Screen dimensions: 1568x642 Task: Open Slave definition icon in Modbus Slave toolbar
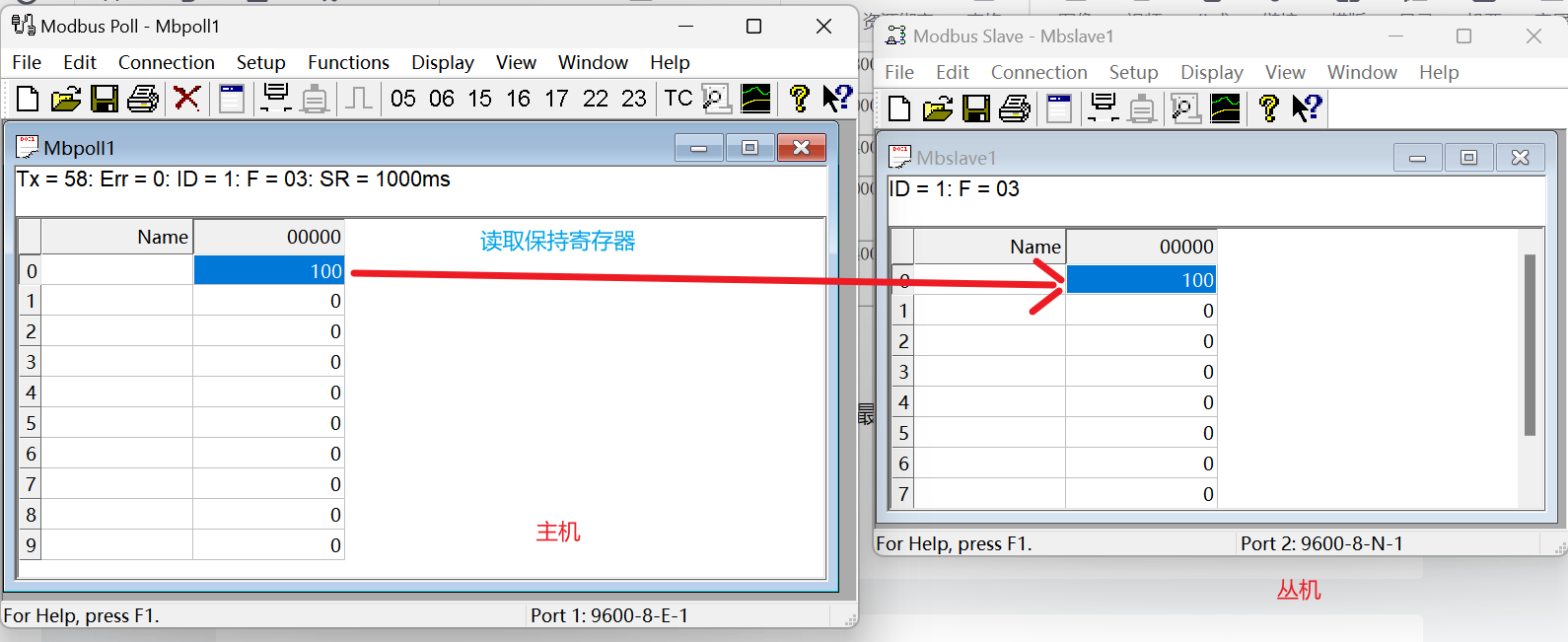(1059, 108)
